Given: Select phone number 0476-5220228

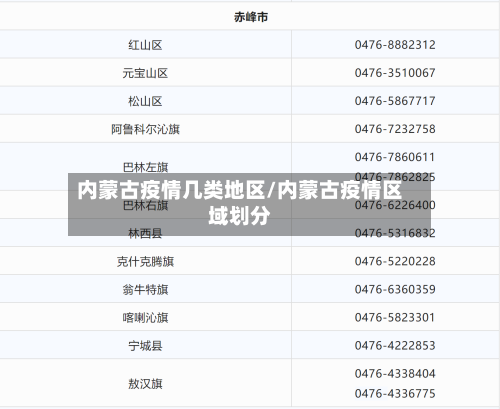Looking at the screenshot, I should coord(395,261).
